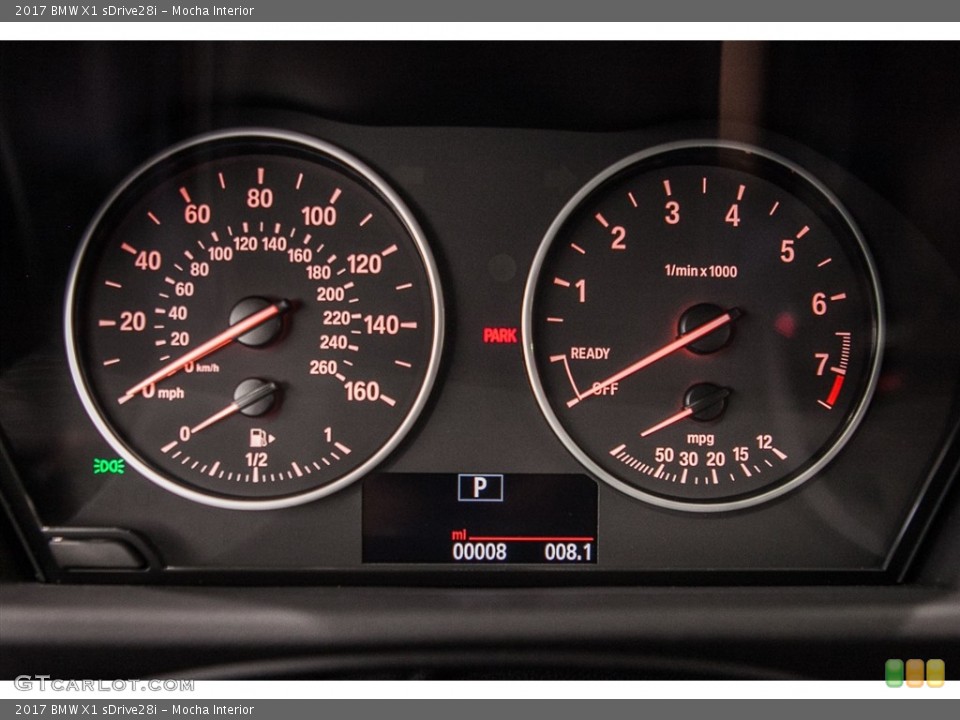The image size is (960, 720).
Task: Click the tachometer 7 mark
Action: [x=822, y=365]
